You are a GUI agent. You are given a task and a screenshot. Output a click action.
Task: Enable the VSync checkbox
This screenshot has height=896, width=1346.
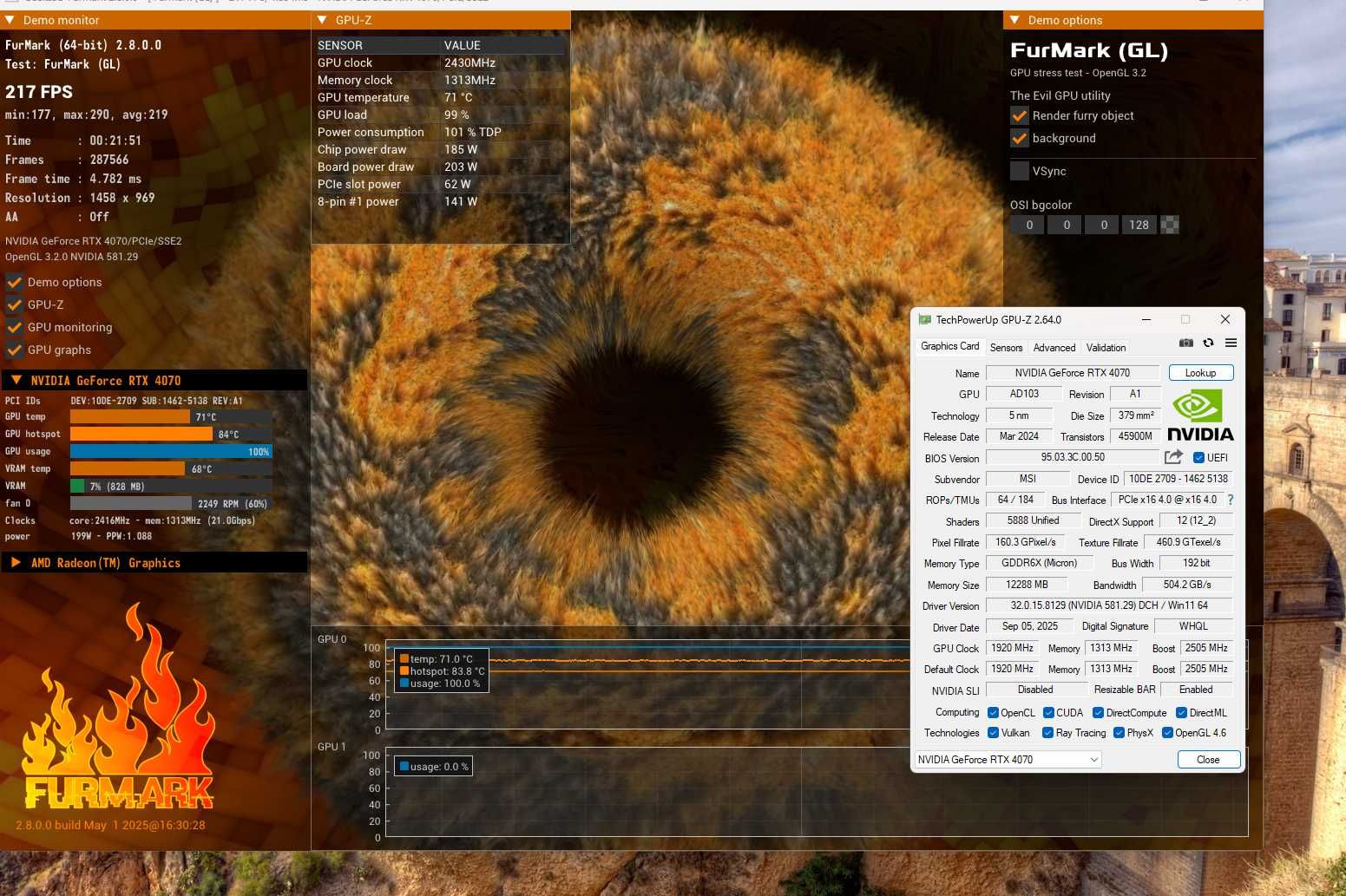tap(1020, 172)
